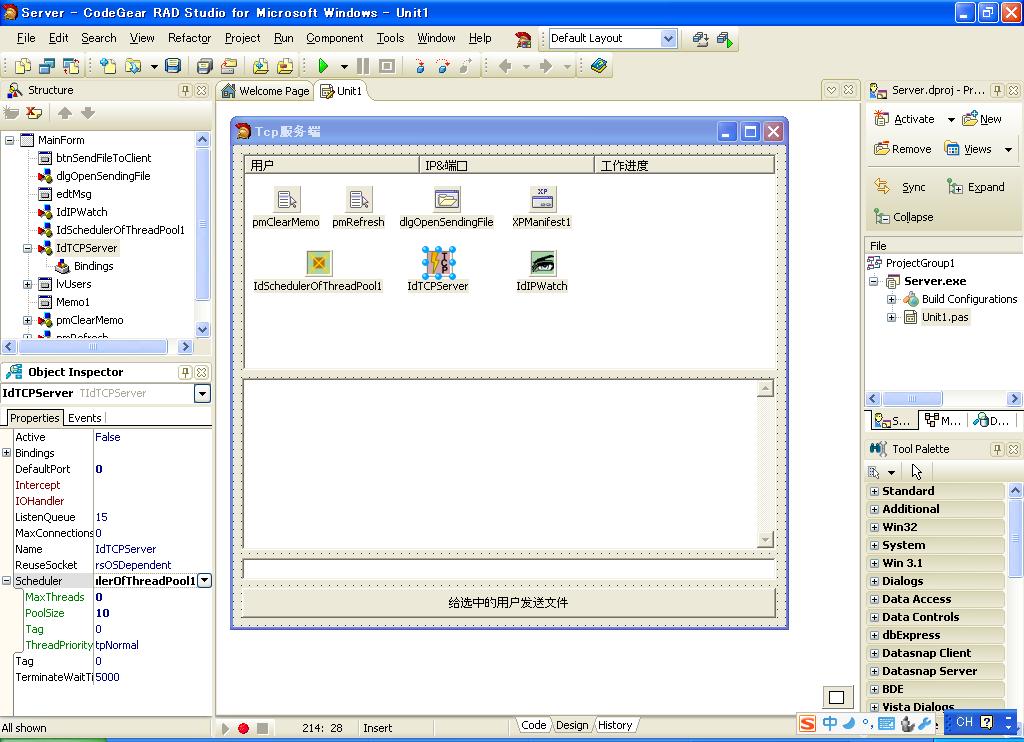Open the Refactor menu
This screenshot has width=1024, height=742.
coord(189,39)
